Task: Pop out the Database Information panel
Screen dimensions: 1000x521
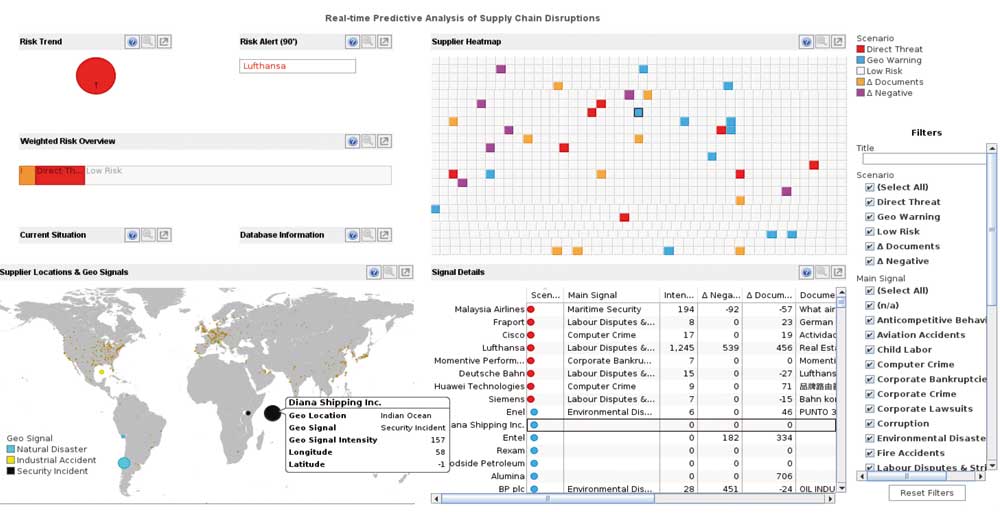Action: (385, 235)
